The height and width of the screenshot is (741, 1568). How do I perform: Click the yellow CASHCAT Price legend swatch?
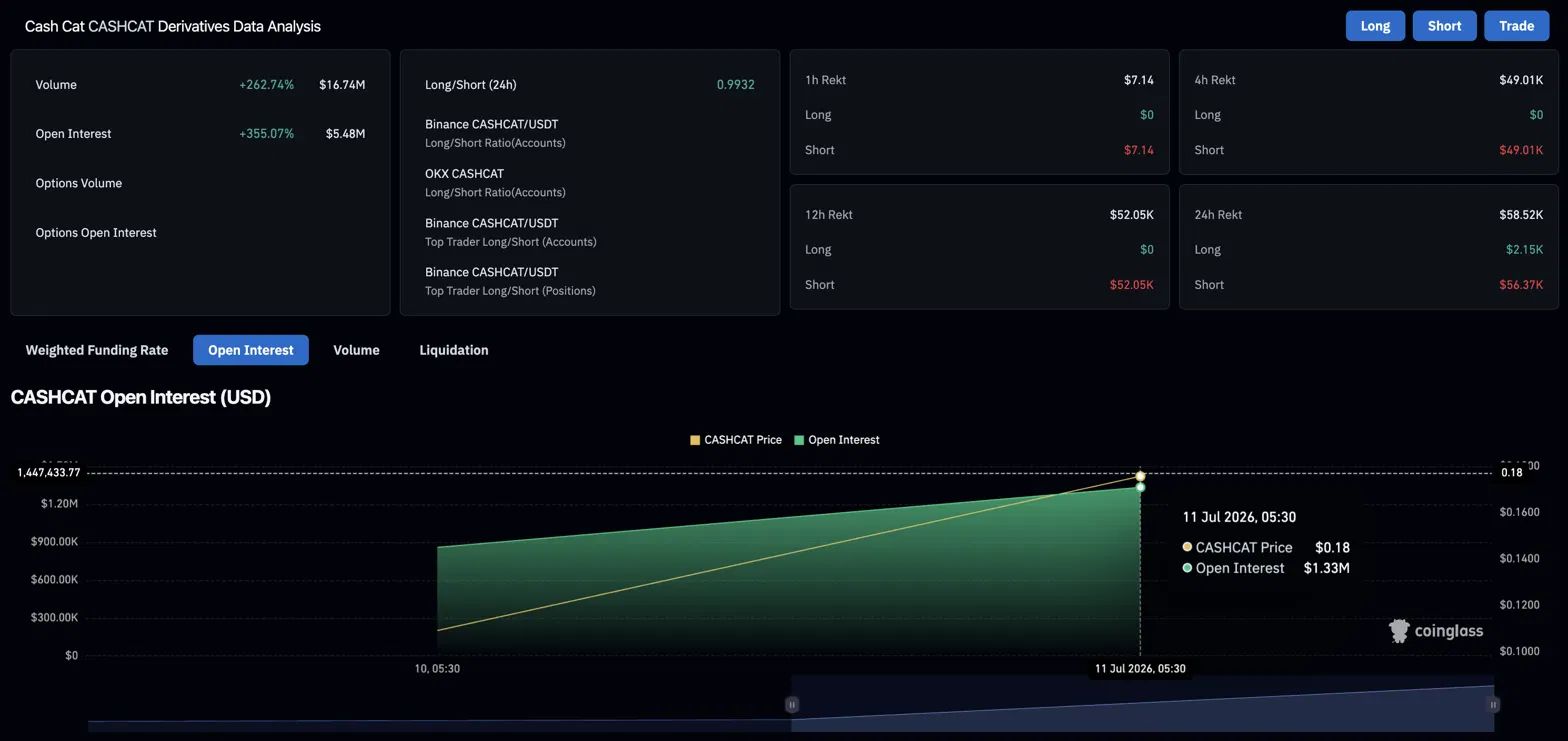tap(695, 440)
